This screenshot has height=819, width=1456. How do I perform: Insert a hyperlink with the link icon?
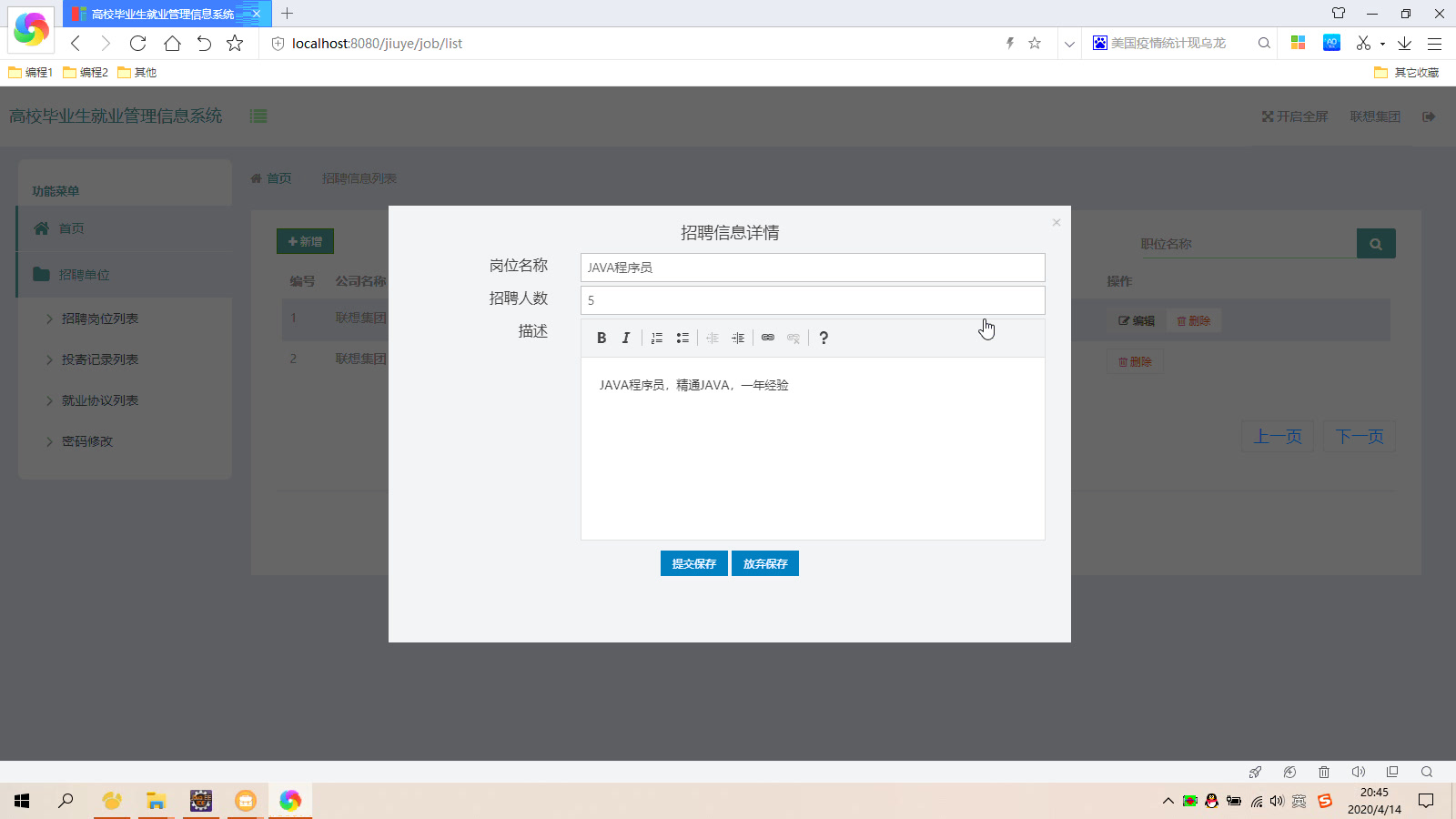tap(768, 338)
